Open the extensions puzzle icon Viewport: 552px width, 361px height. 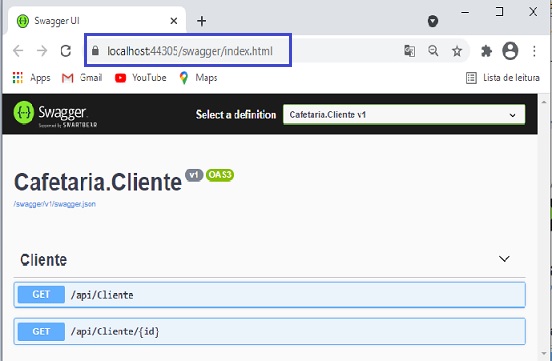486,51
